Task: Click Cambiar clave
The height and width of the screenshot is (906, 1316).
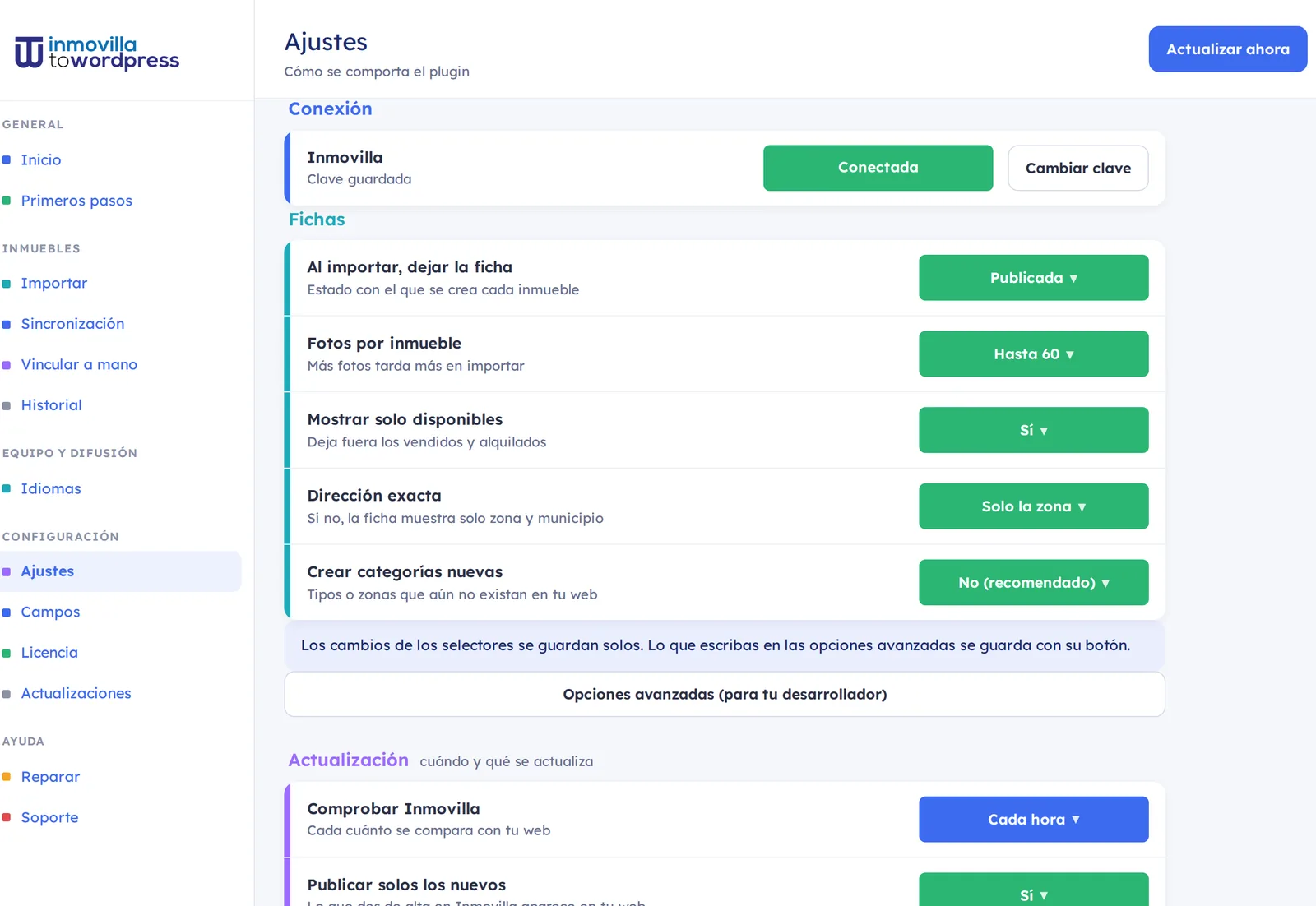Action: (1078, 168)
